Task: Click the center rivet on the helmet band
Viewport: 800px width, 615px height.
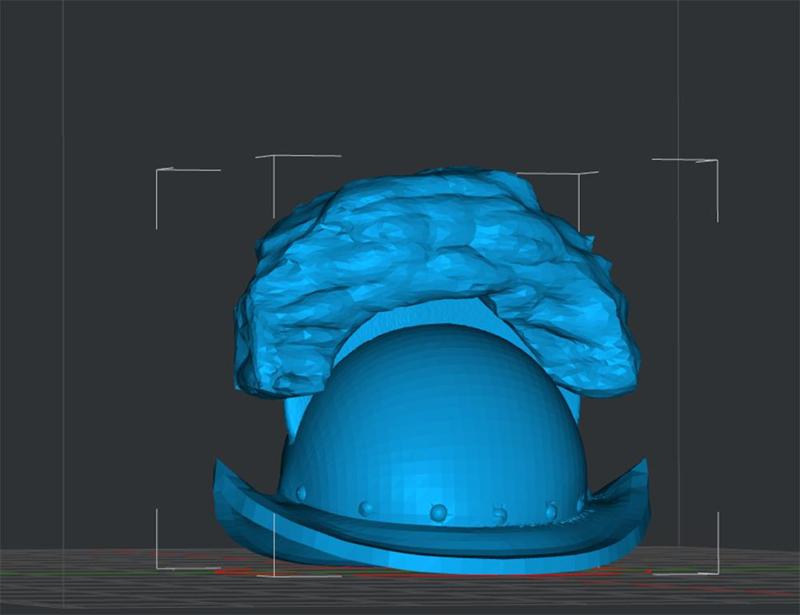Action: [438, 512]
